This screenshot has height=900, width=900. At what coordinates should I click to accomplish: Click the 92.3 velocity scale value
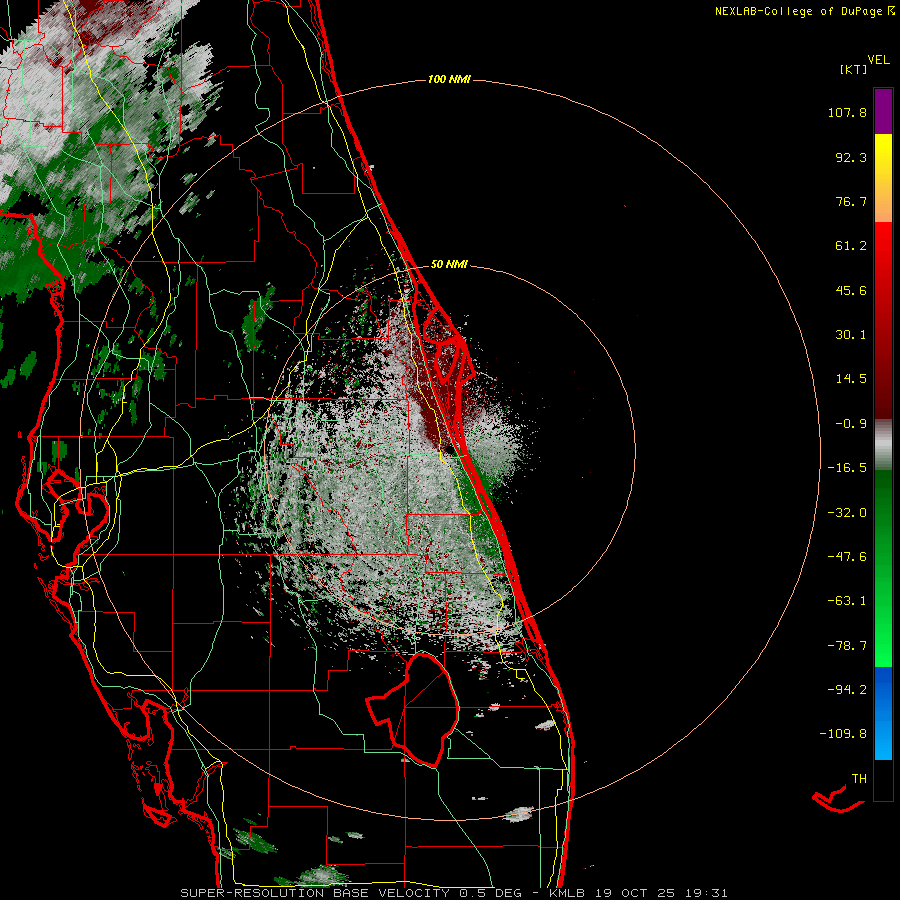851,157
